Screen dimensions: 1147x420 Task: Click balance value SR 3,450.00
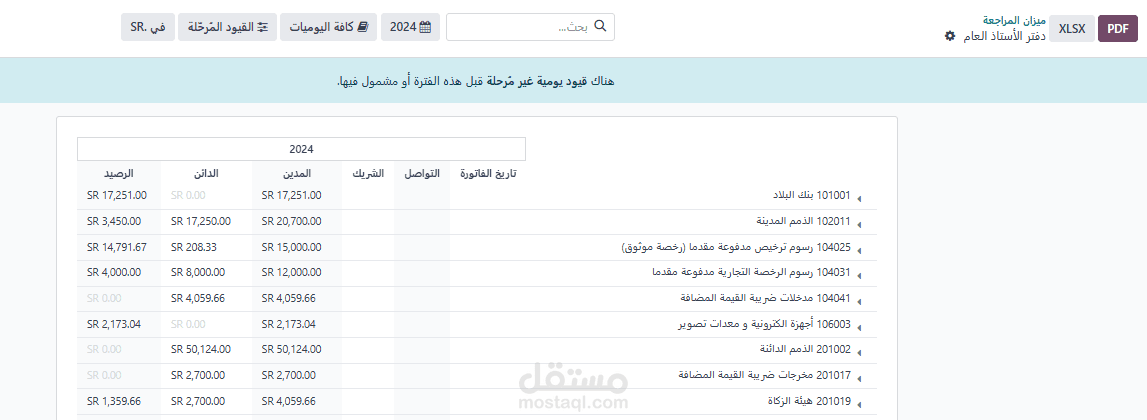(x=113, y=221)
